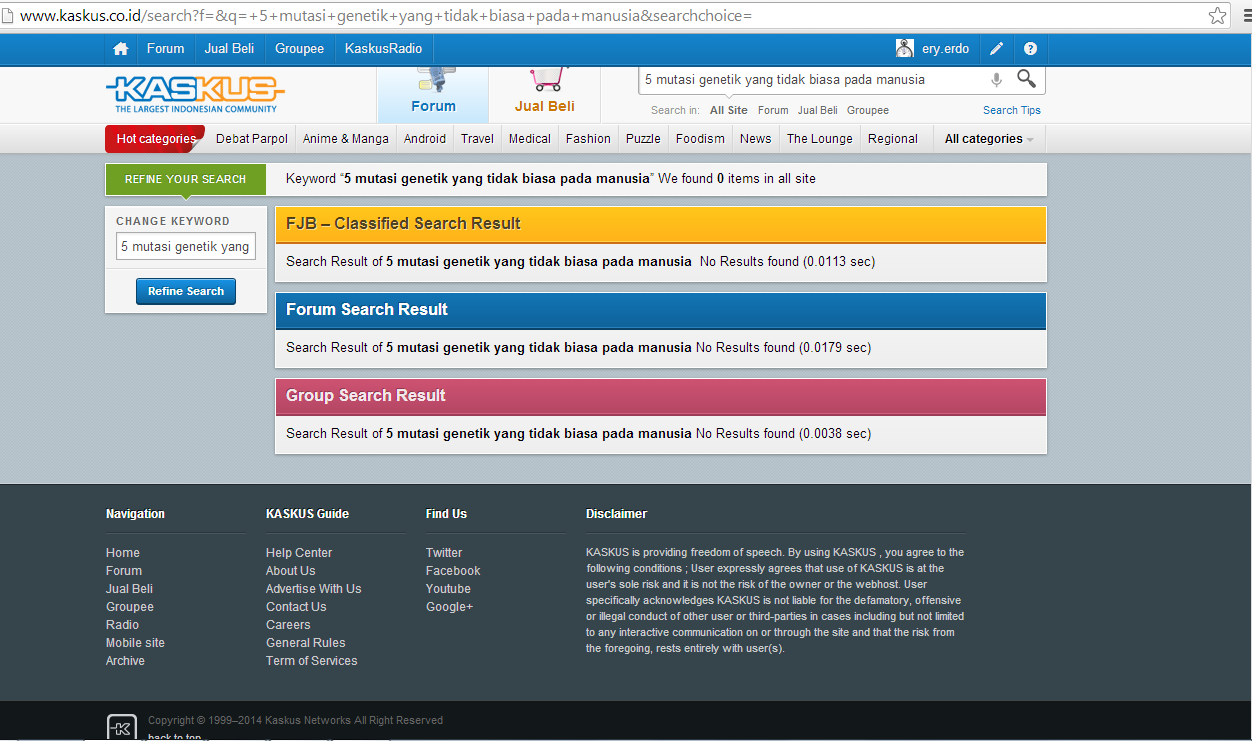Open the Regional category

tap(893, 139)
